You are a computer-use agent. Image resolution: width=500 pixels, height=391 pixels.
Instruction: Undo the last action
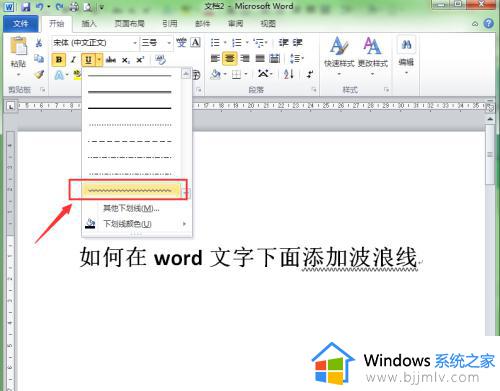(x=40, y=6)
